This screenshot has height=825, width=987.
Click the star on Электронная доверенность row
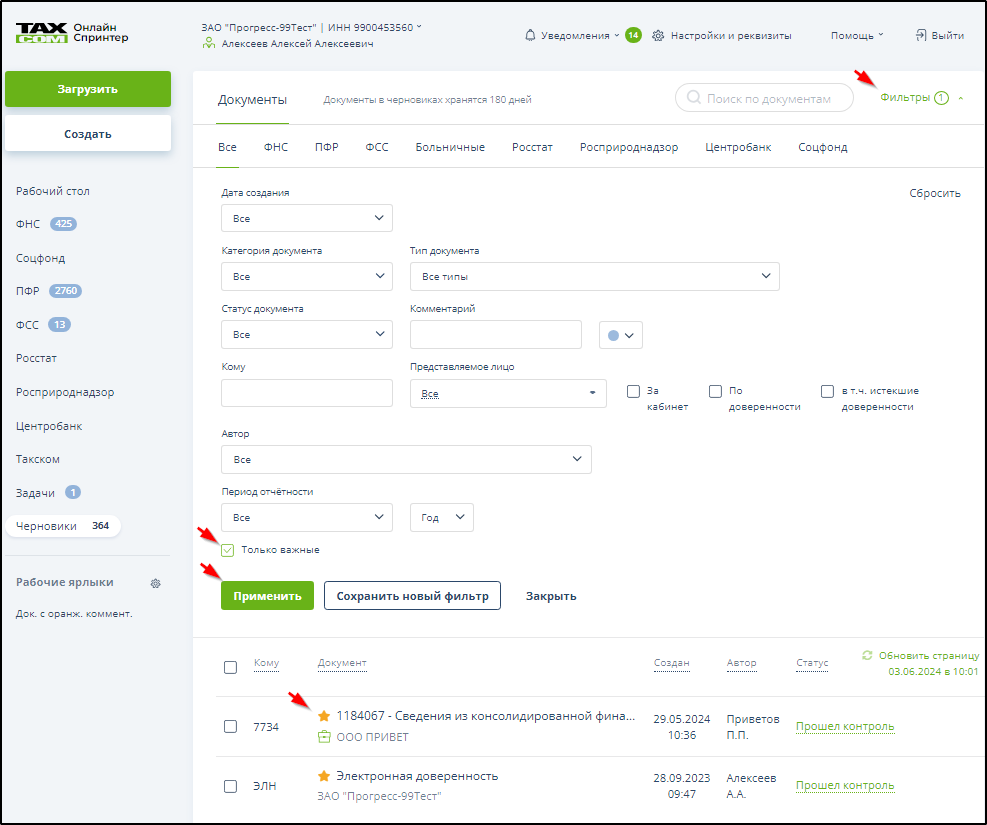(x=324, y=776)
